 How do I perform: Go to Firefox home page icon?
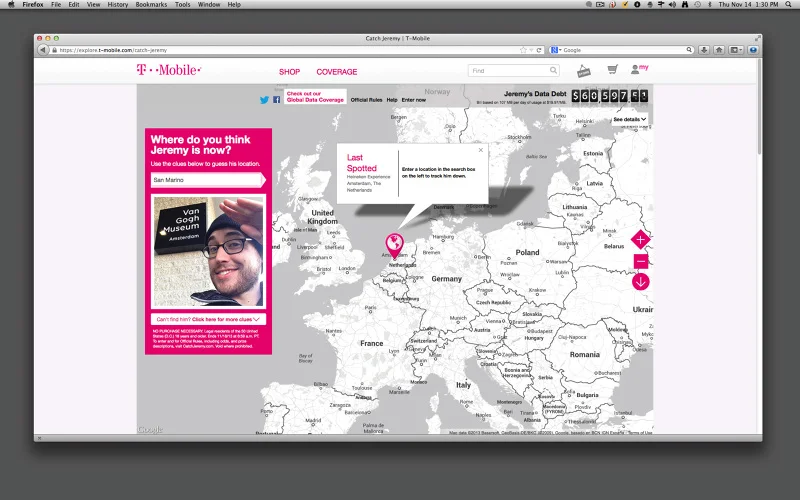coord(719,50)
